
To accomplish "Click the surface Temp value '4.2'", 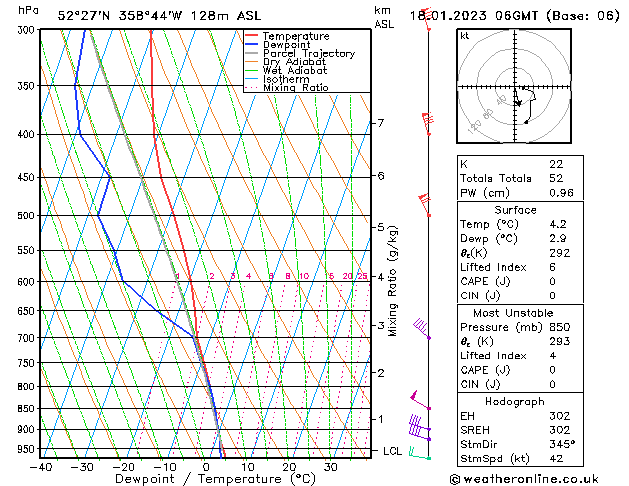I will tap(558, 224).
